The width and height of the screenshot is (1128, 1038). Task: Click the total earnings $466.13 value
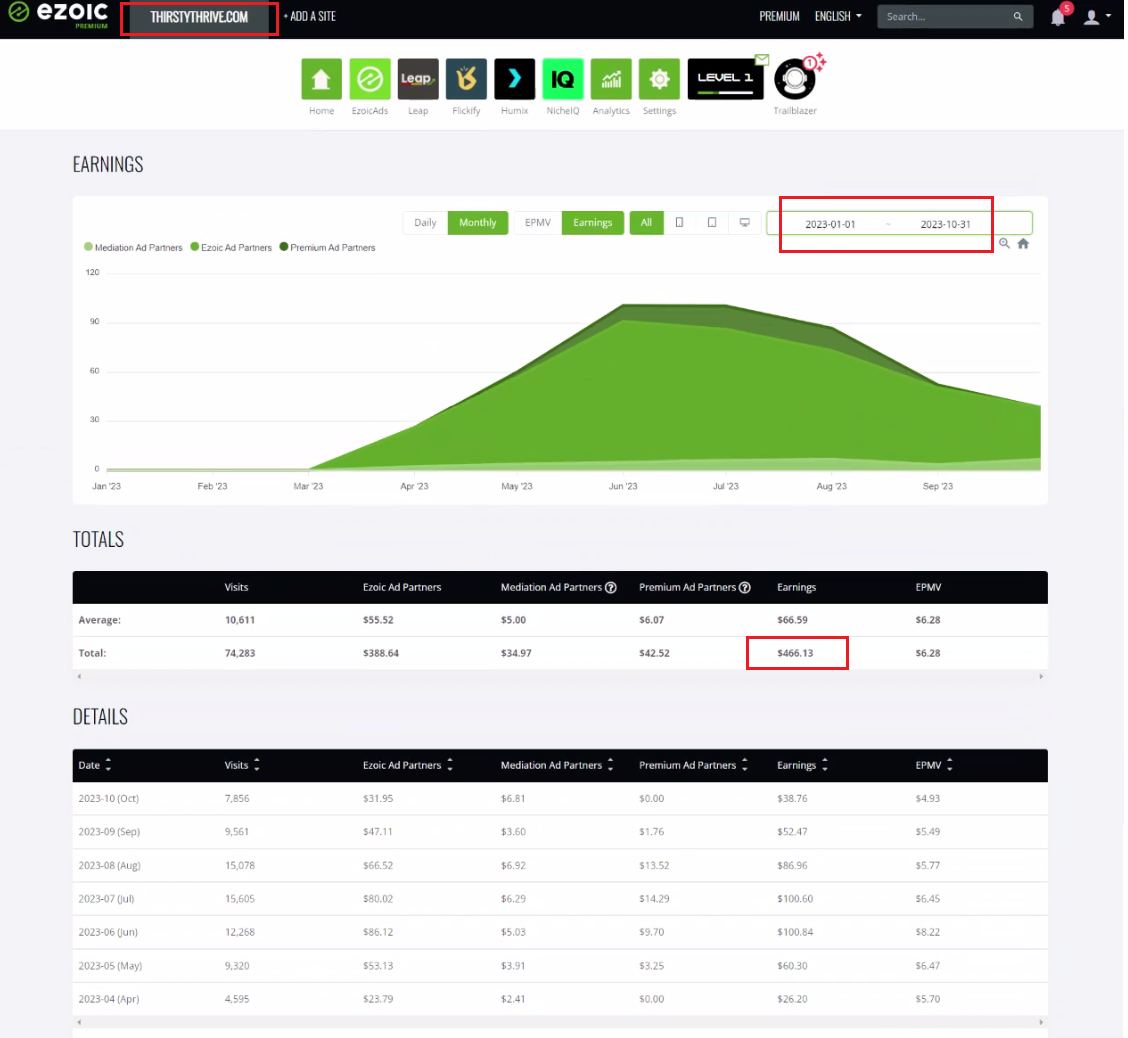[x=795, y=653]
